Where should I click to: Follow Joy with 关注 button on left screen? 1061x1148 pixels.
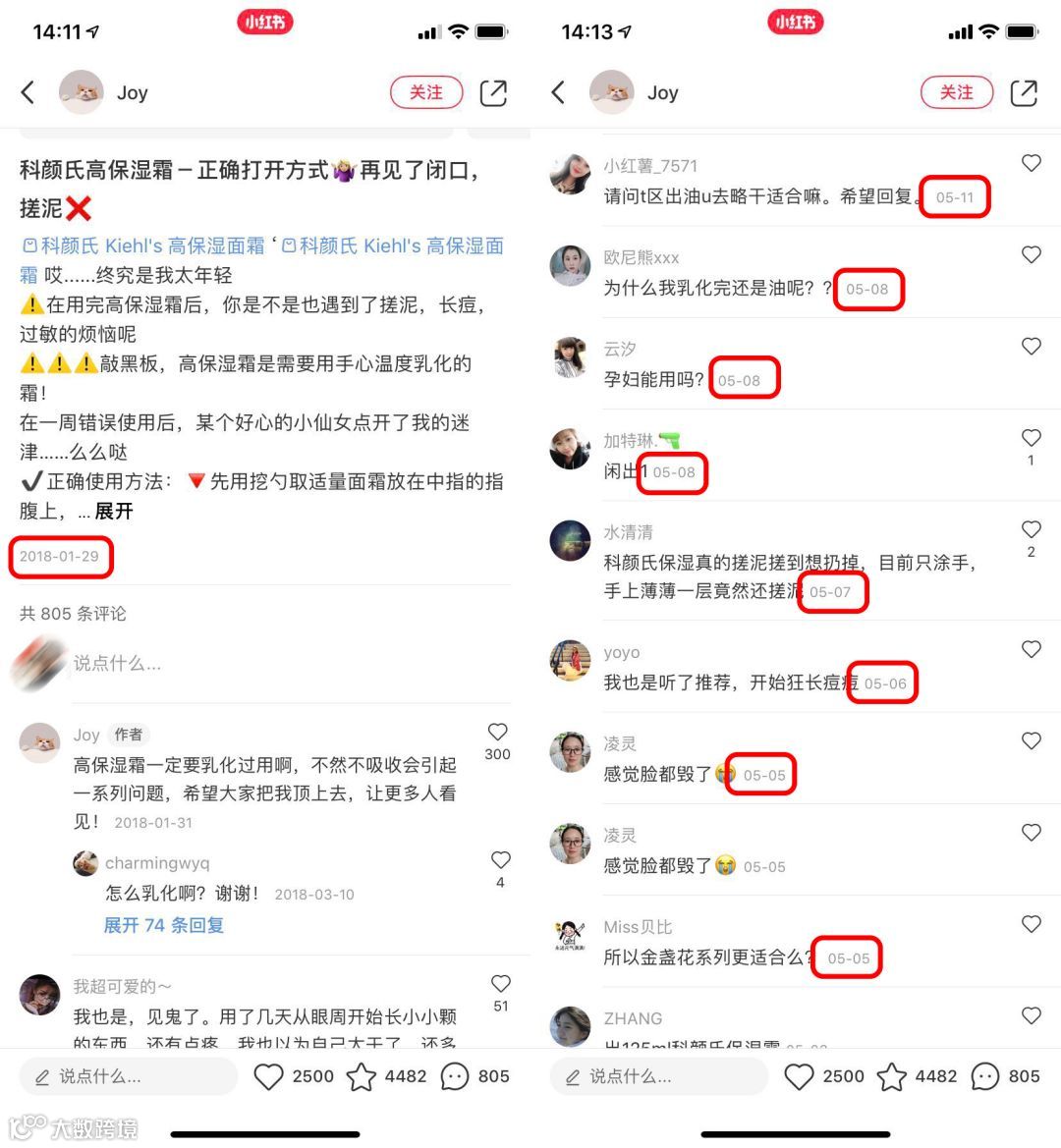point(426,92)
